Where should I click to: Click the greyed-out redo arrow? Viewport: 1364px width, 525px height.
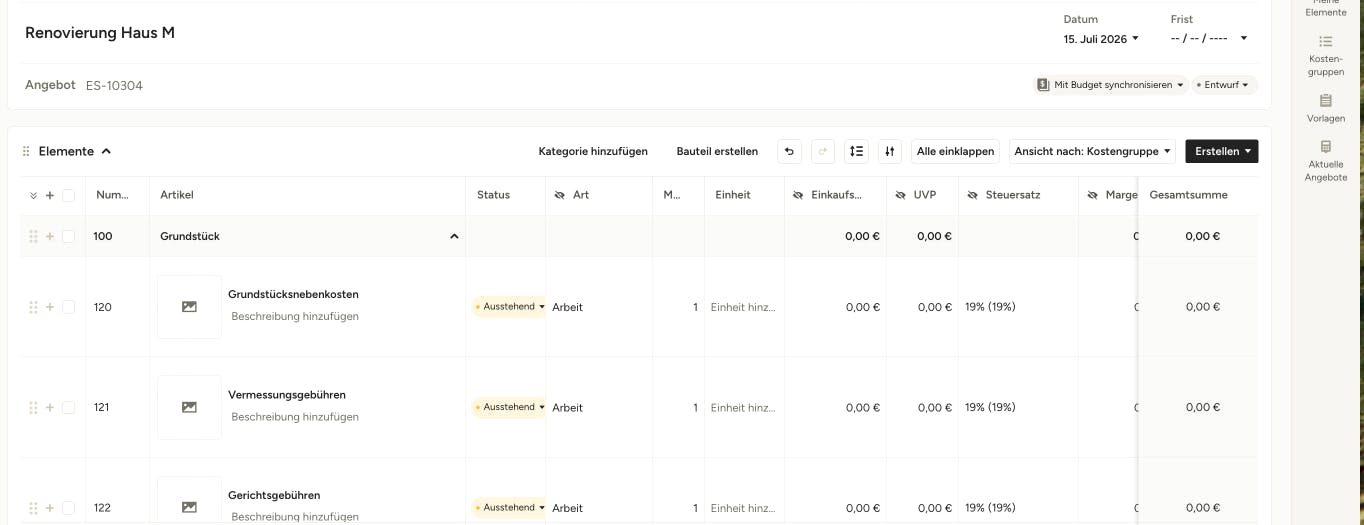point(822,151)
